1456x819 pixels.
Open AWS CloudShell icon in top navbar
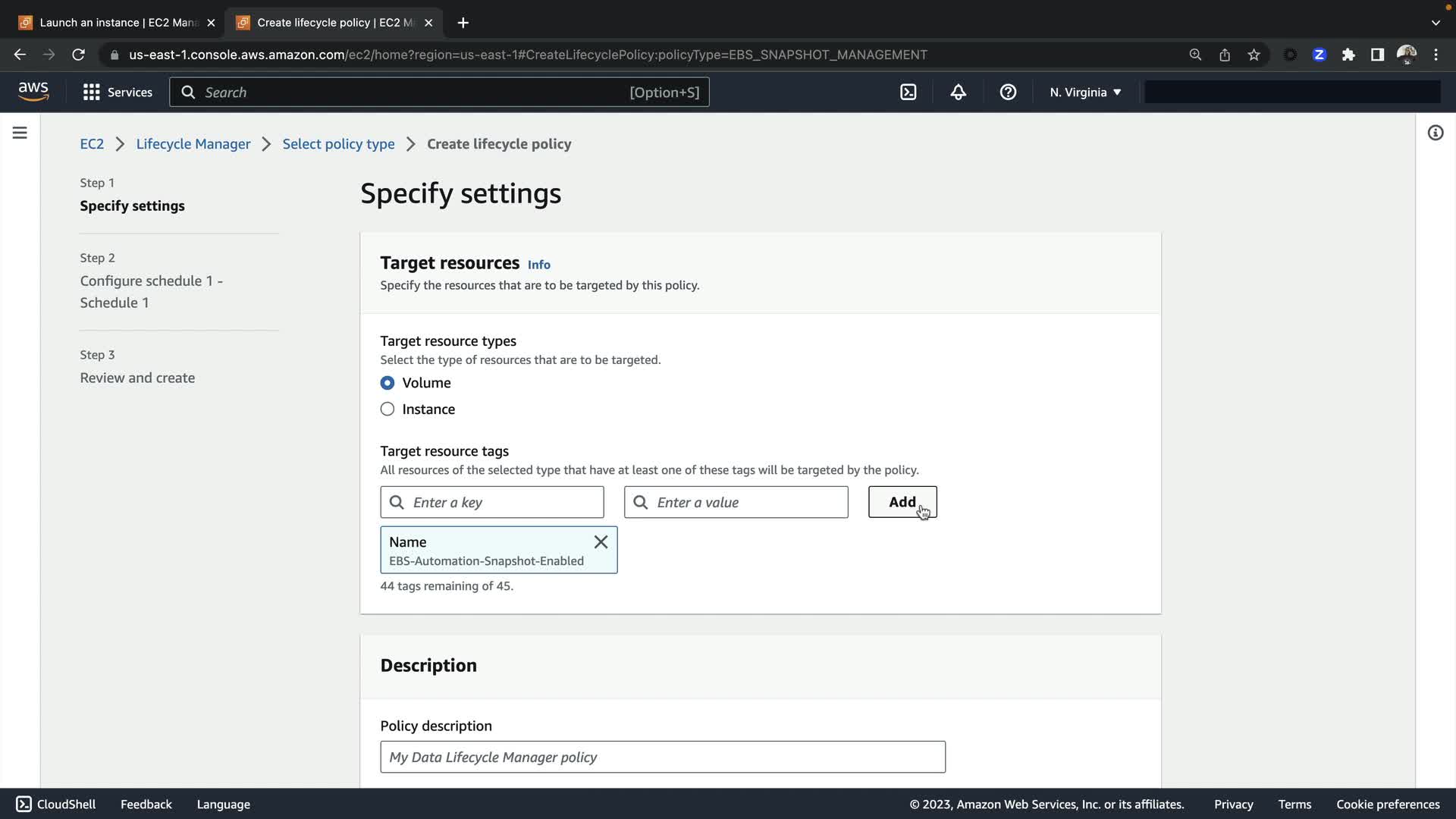coord(908,93)
